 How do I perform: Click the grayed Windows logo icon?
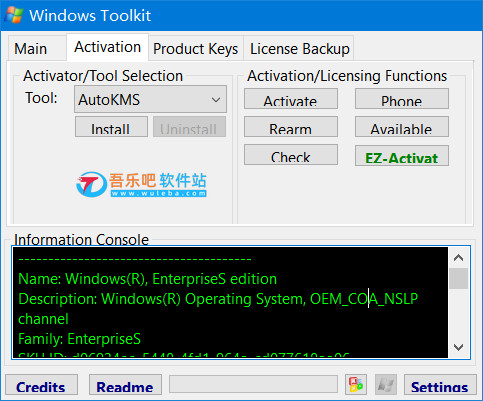386,384
